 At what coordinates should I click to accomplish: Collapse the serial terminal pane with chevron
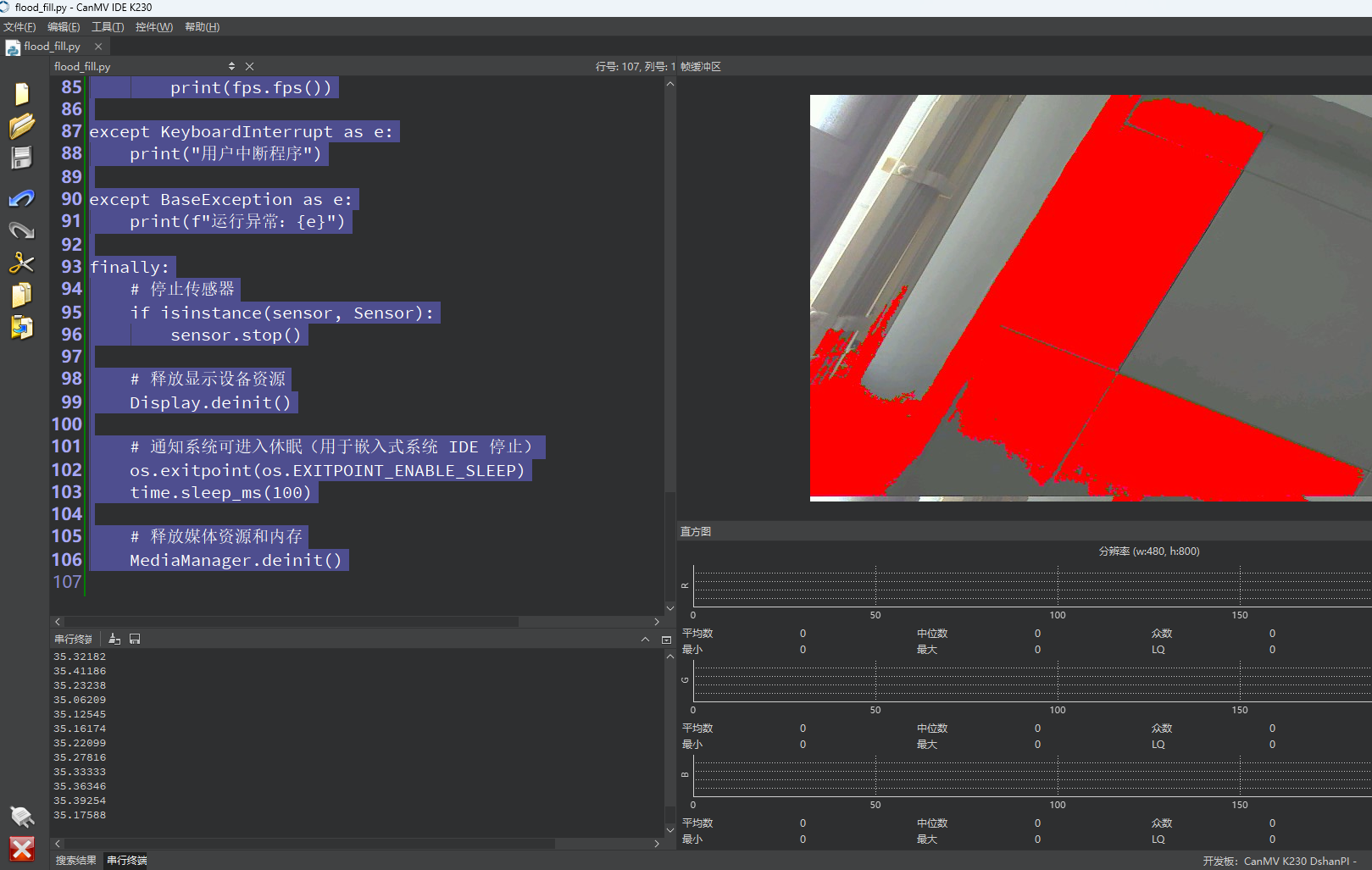pyautogui.click(x=645, y=640)
